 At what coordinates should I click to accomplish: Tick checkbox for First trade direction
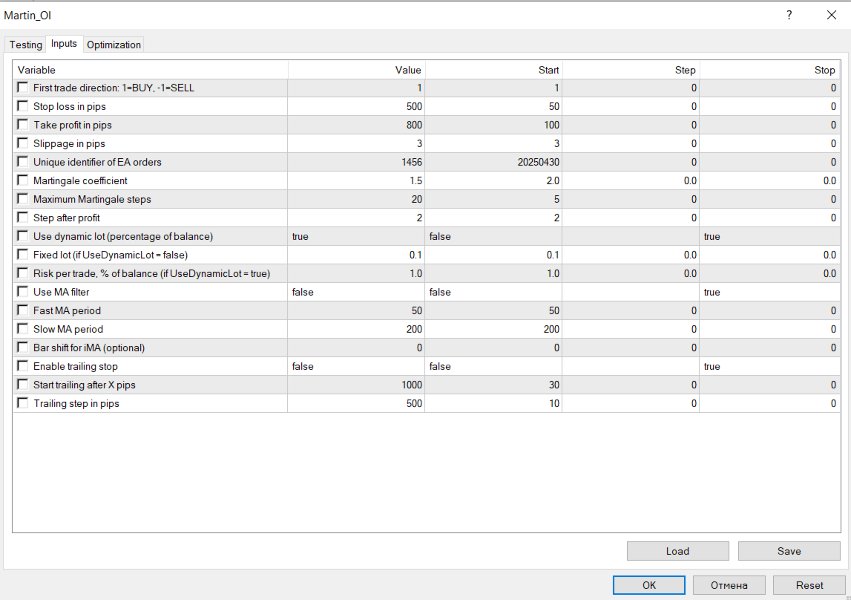pos(22,87)
